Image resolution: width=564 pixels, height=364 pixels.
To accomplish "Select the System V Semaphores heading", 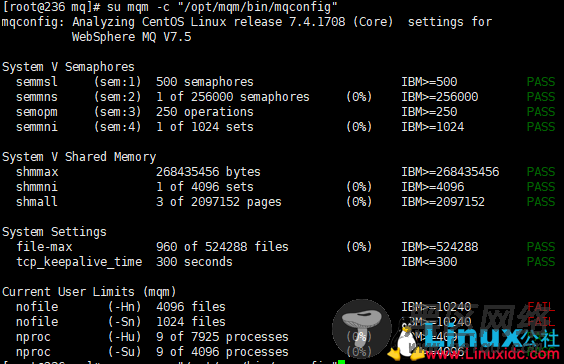I will click(x=68, y=67).
